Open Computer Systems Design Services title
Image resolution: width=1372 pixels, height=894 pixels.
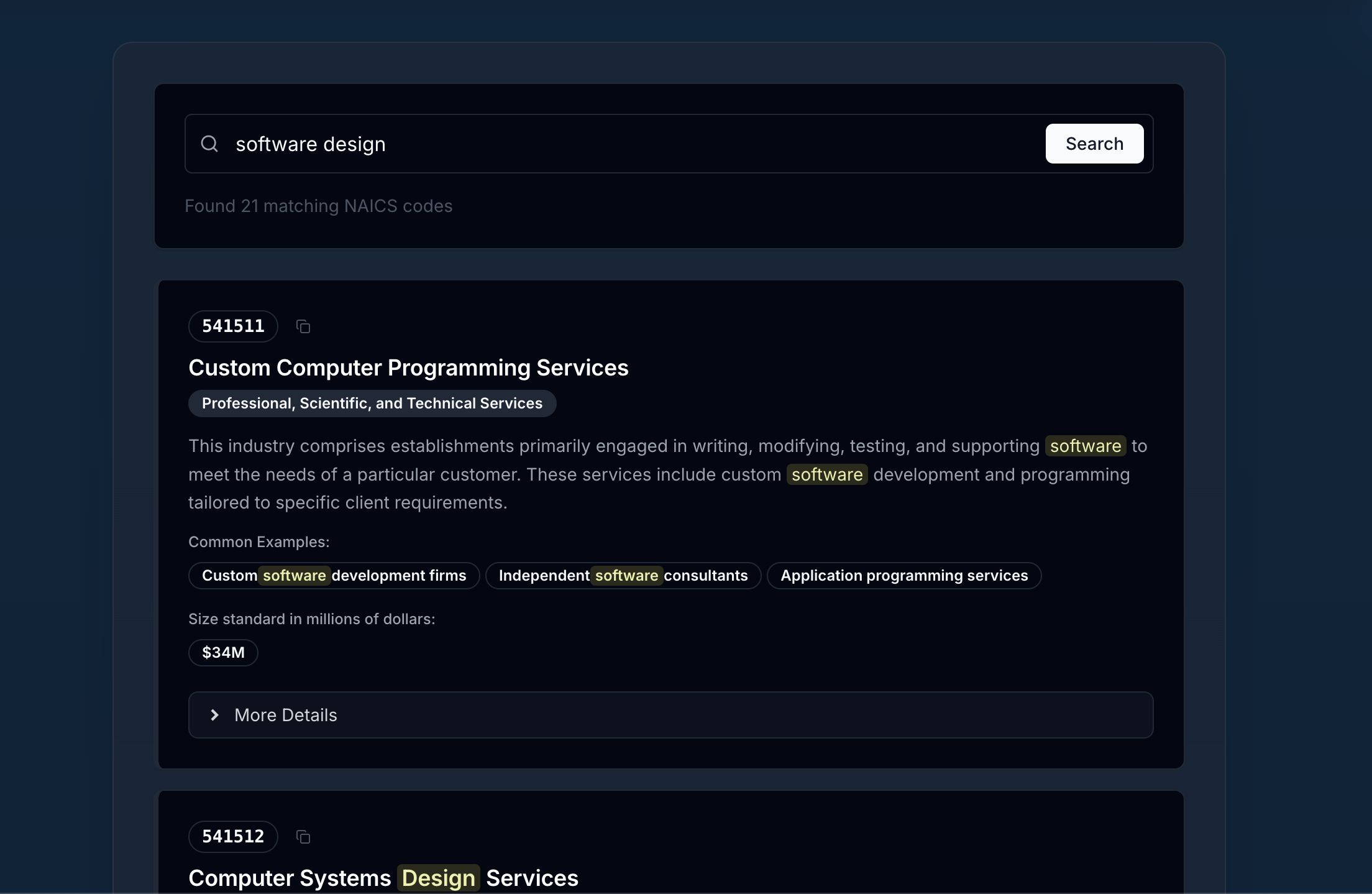[x=383, y=878]
